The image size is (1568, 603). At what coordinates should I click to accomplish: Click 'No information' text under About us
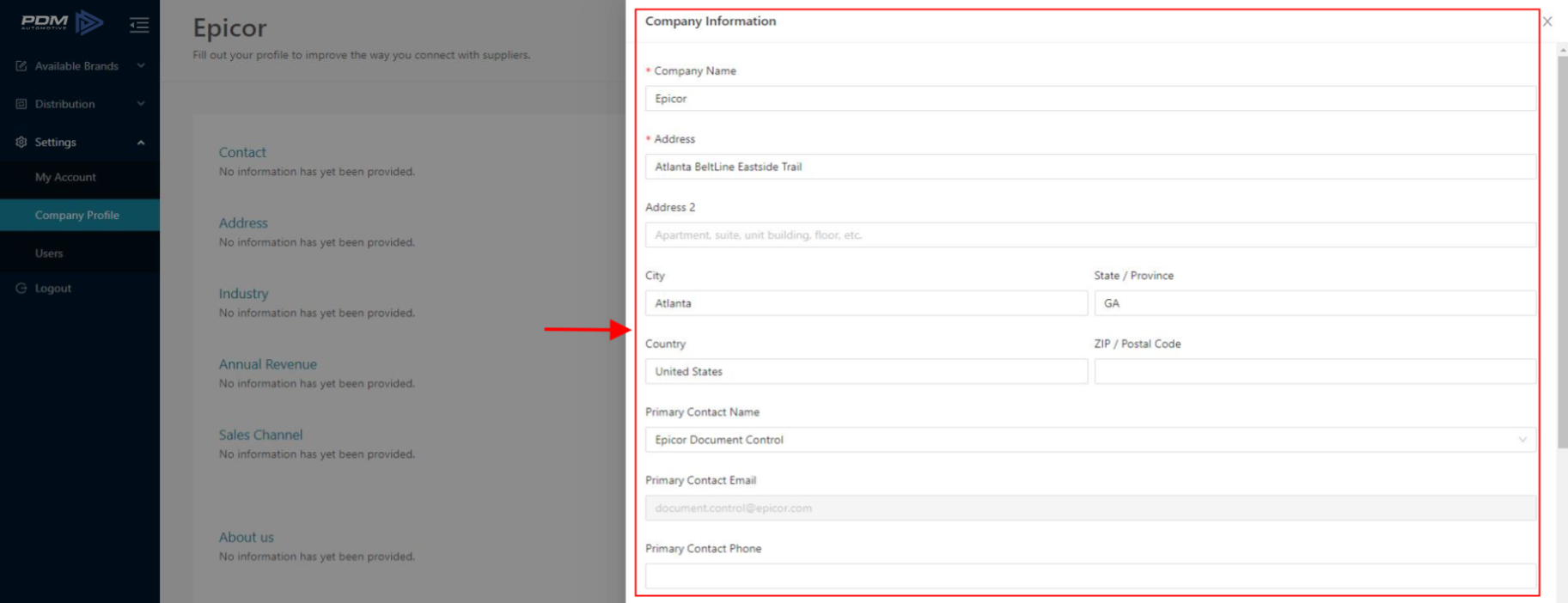pyautogui.click(x=316, y=557)
